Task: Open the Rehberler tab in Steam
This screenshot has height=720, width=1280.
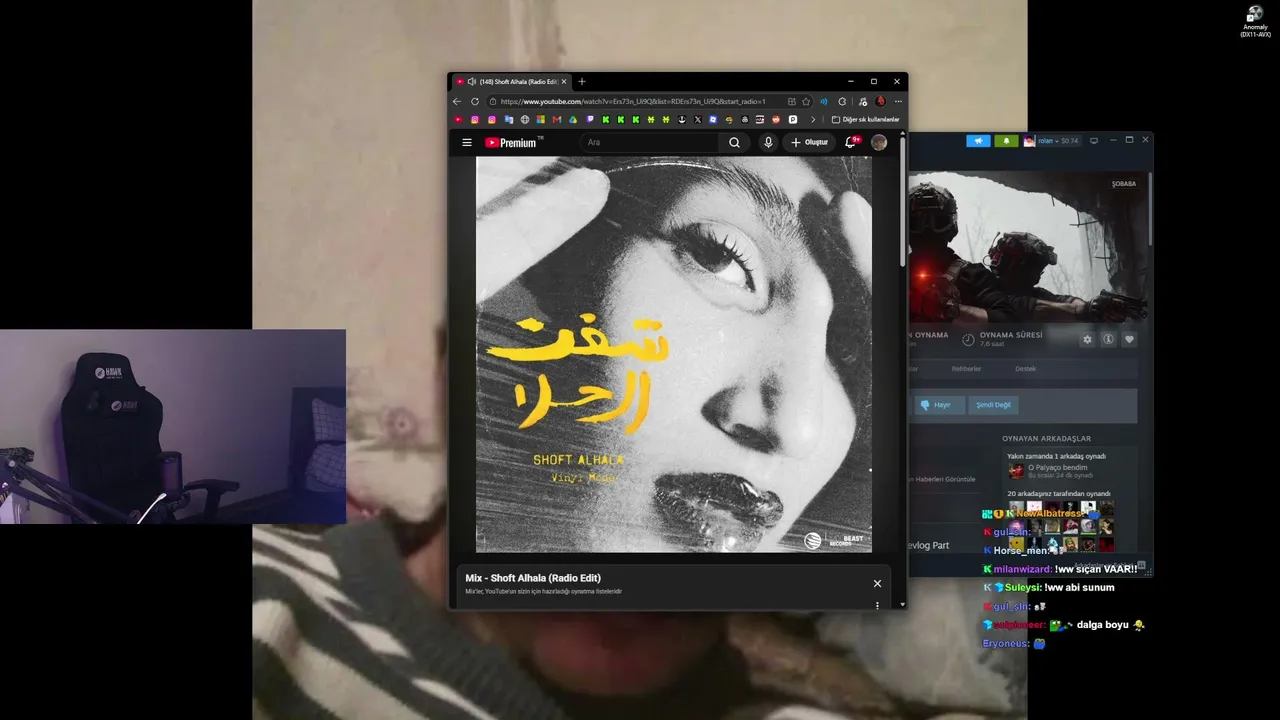Action: click(x=966, y=369)
